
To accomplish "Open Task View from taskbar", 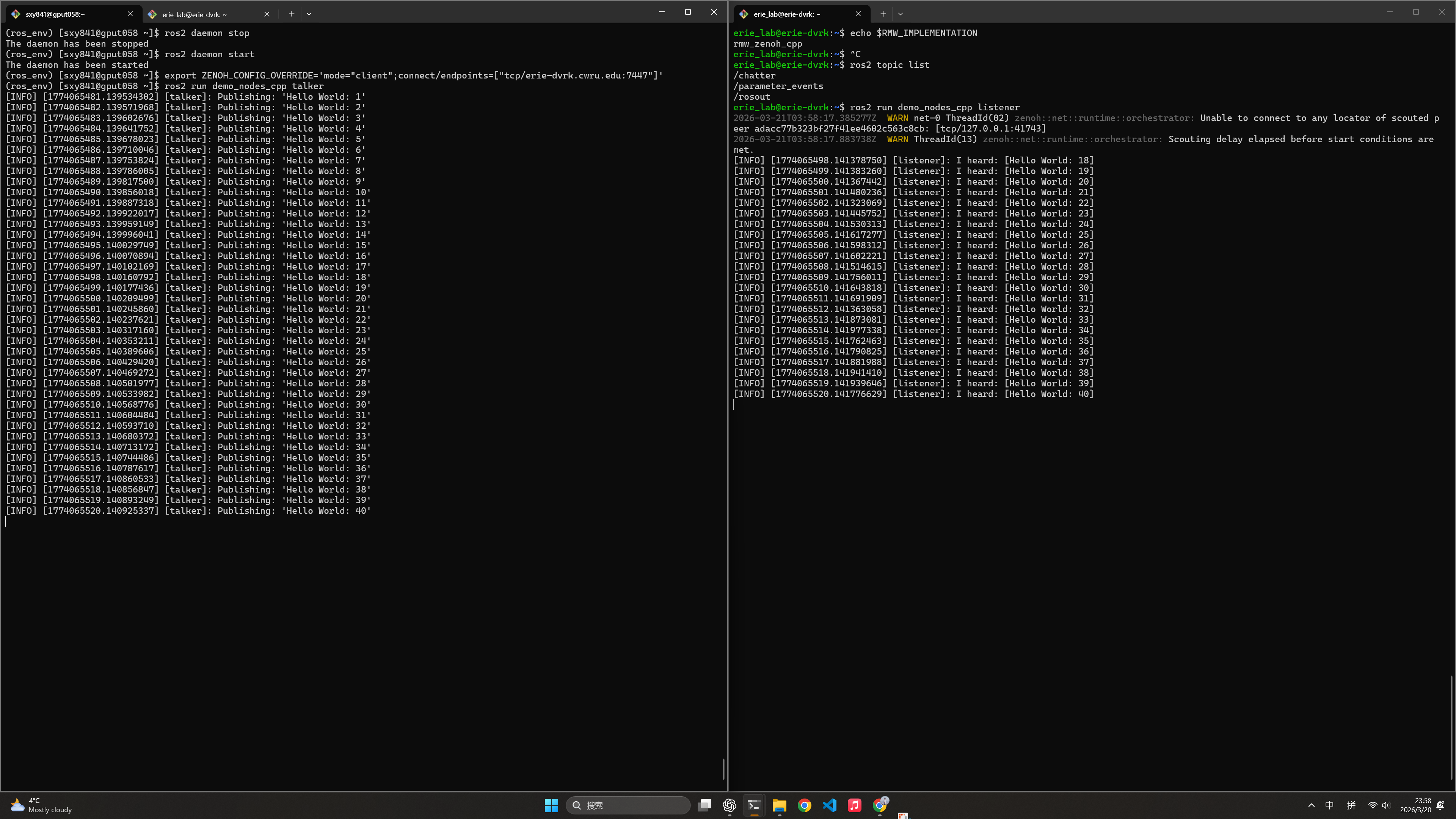I will [704, 805].
